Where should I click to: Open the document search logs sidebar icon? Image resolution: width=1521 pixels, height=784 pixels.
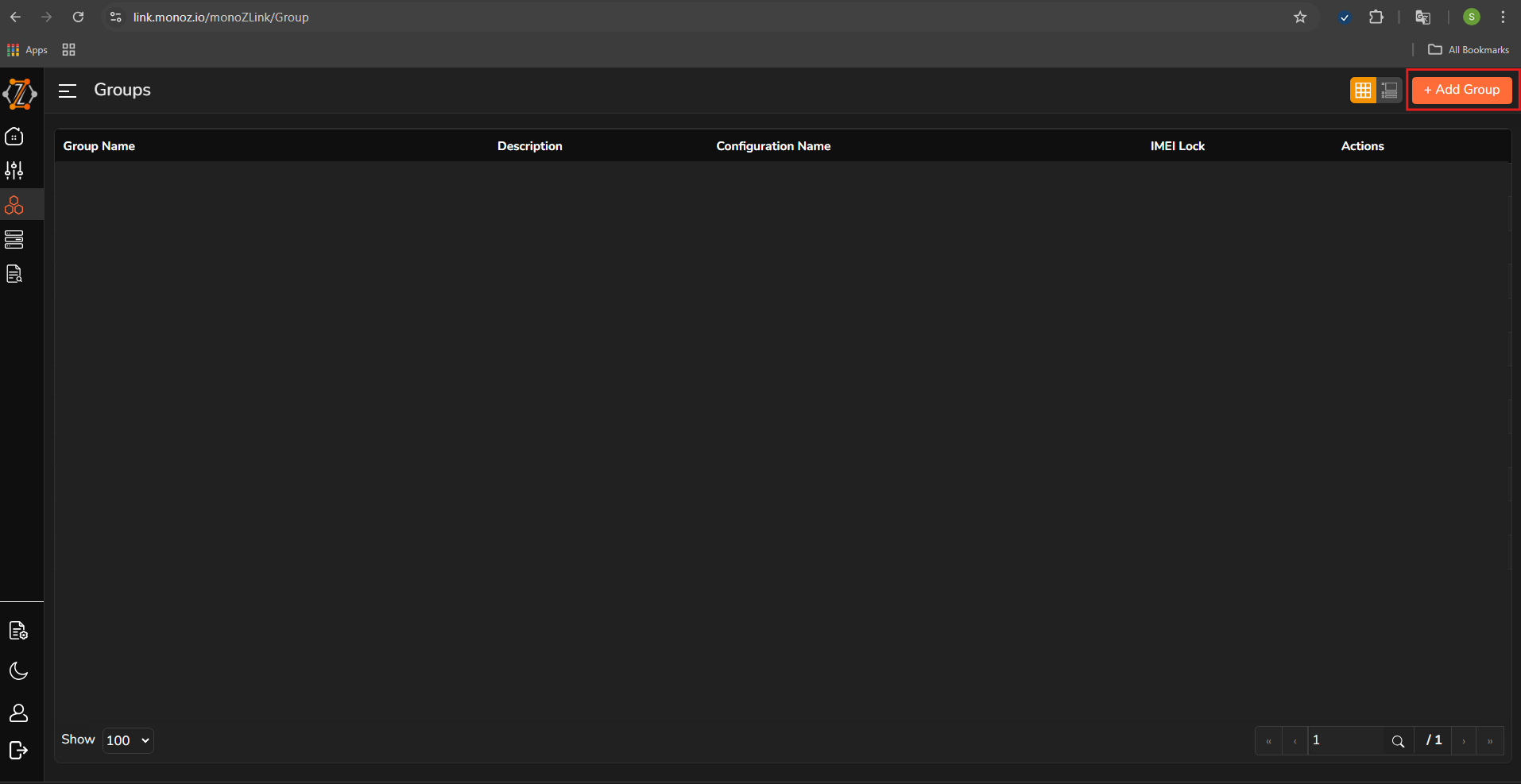[14, 274]
